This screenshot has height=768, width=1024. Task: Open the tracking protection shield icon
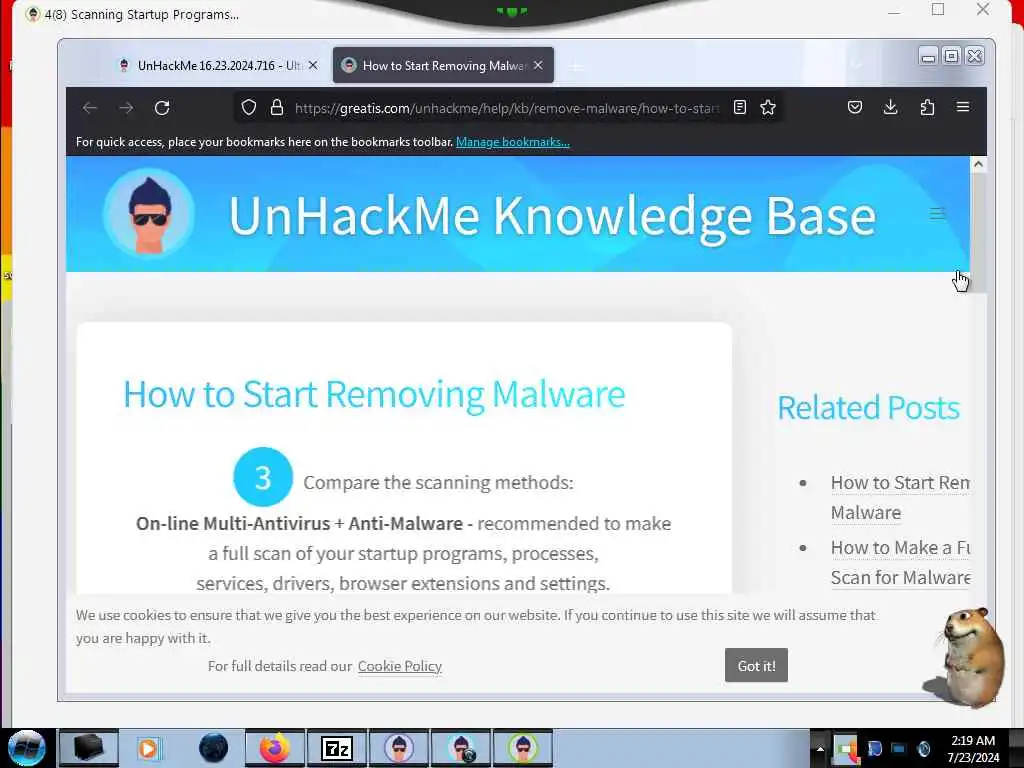[249, 107]
